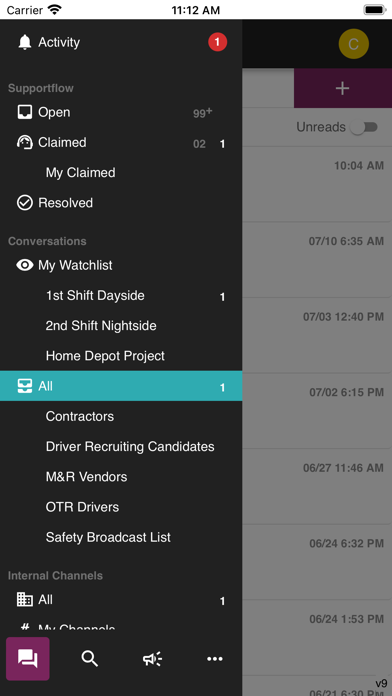Open Home Depot Project list
Image resolution: width=392 pixels, height=696 pixels.
pos(121,356)
